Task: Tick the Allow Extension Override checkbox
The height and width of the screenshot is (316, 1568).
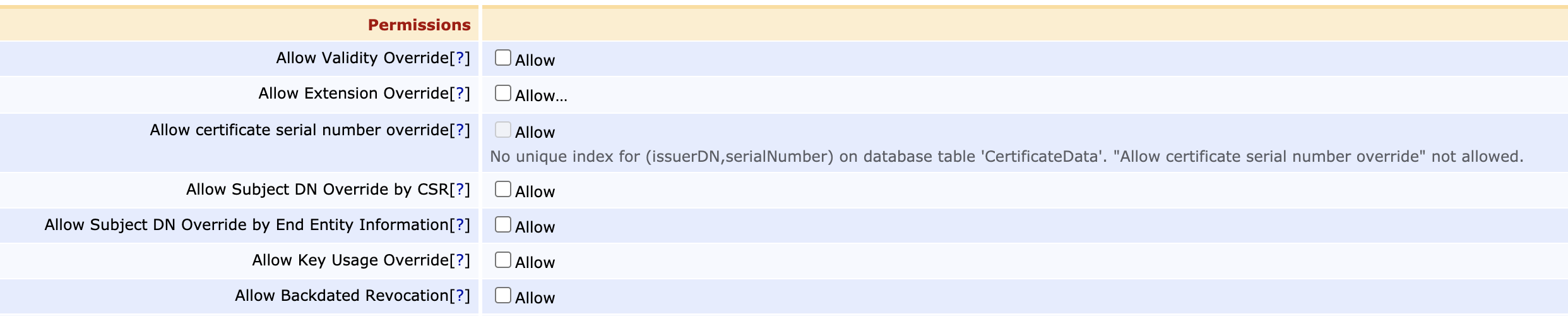Action: (502, 93)
